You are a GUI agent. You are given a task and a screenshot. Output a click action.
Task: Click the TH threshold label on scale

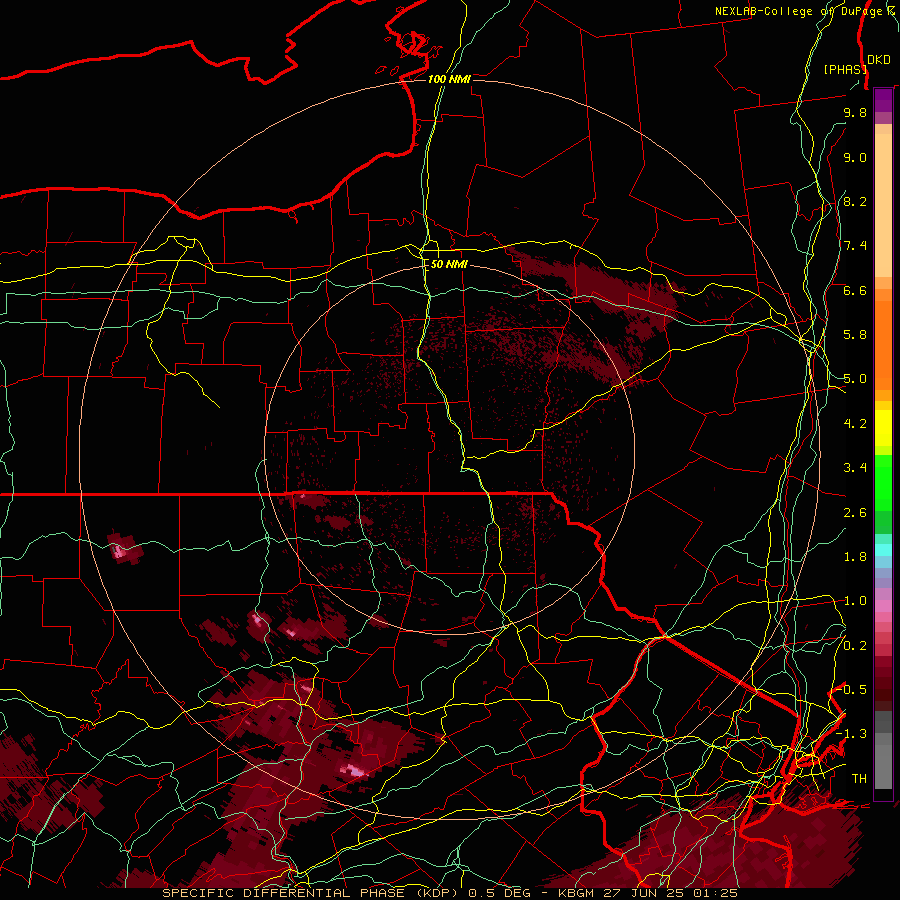(859, 779)
